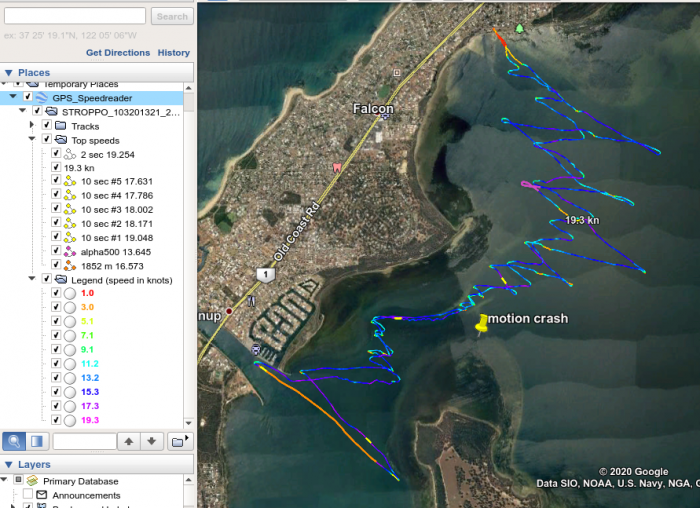Move selected place down with arrow button
The width and height of the screenshot is (700, 508).
pyautogui.click(x=152, y=441)
